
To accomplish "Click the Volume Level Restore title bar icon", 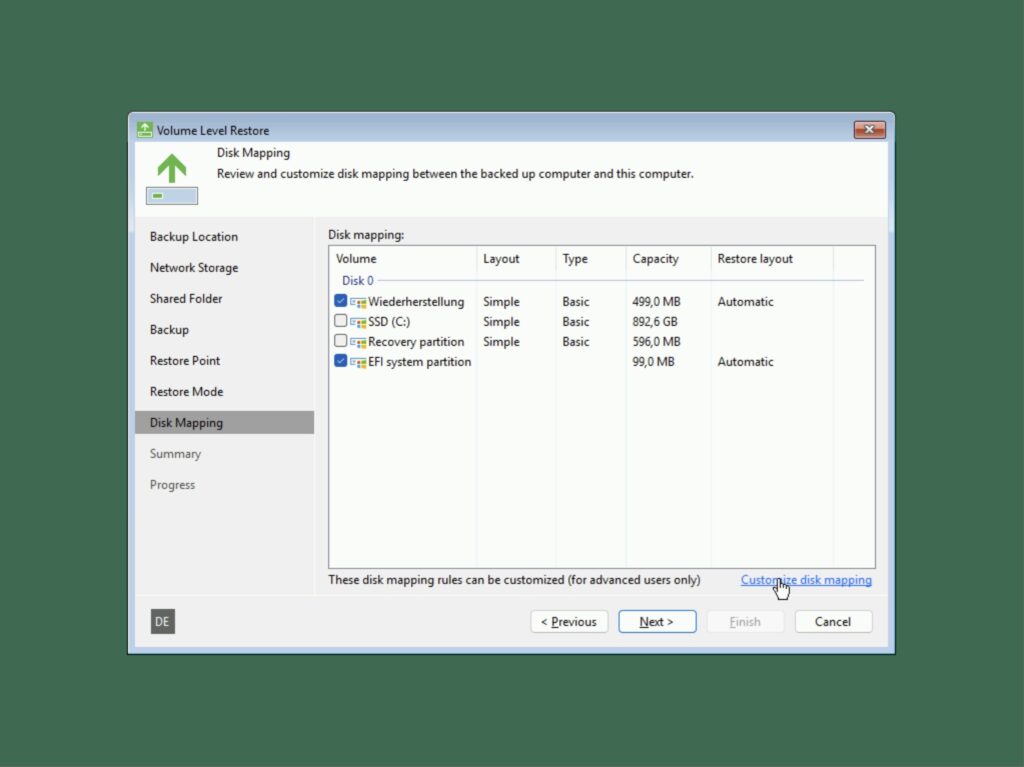I will (x=144, y=129).
